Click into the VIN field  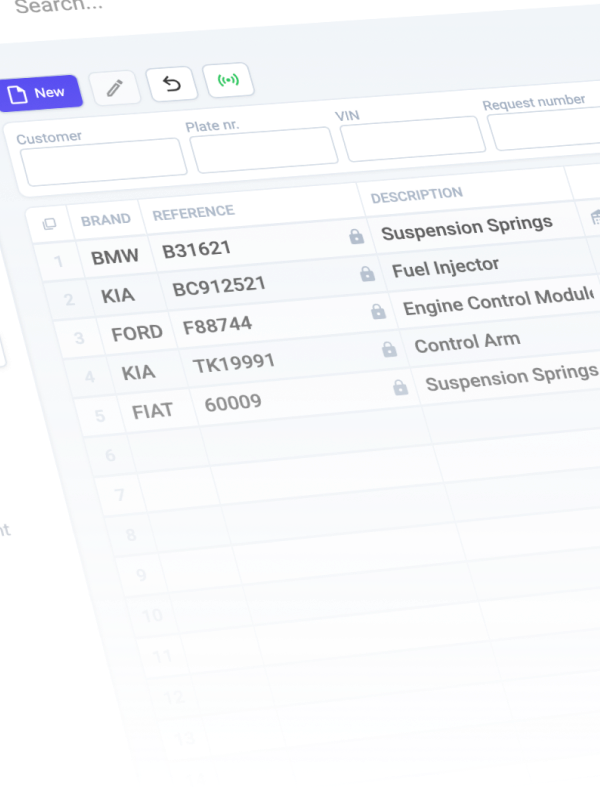click(x=413, y=139)
